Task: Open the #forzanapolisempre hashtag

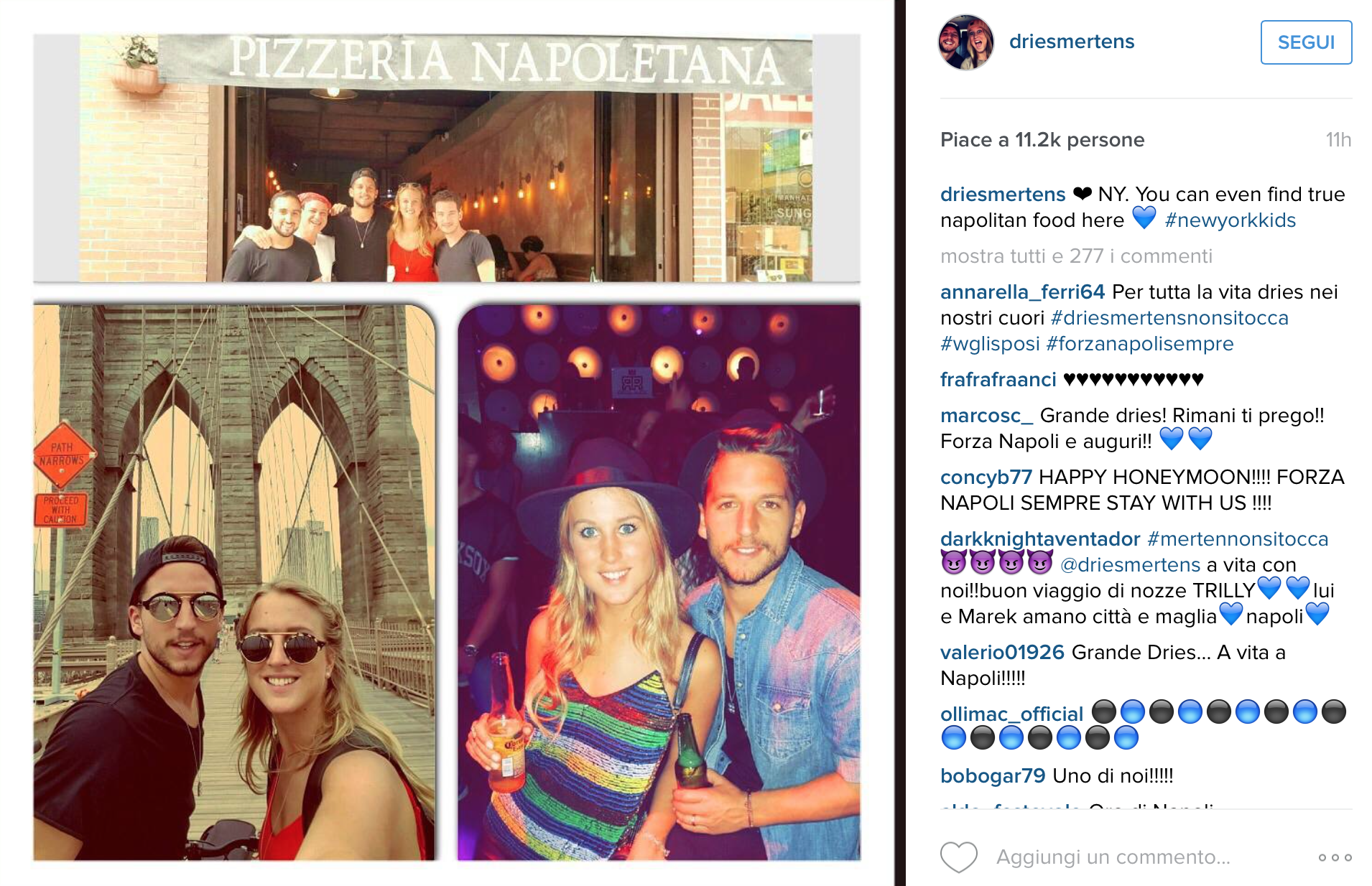Action: pos(1140,344)
